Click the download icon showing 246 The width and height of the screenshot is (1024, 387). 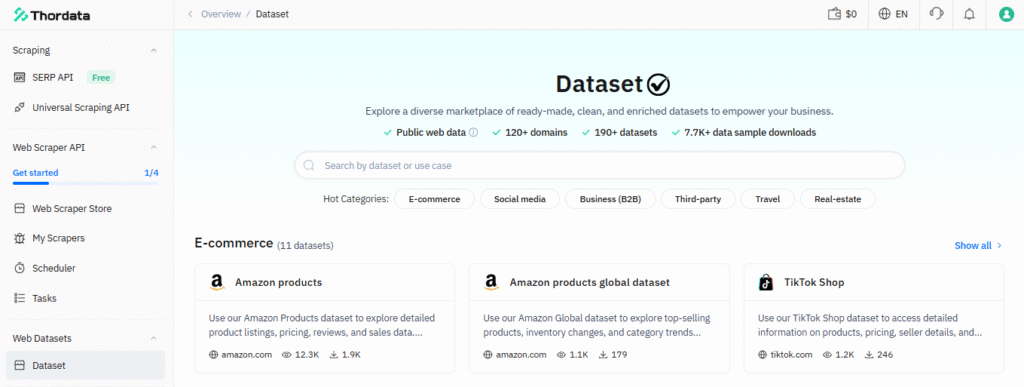coord(869,355)
